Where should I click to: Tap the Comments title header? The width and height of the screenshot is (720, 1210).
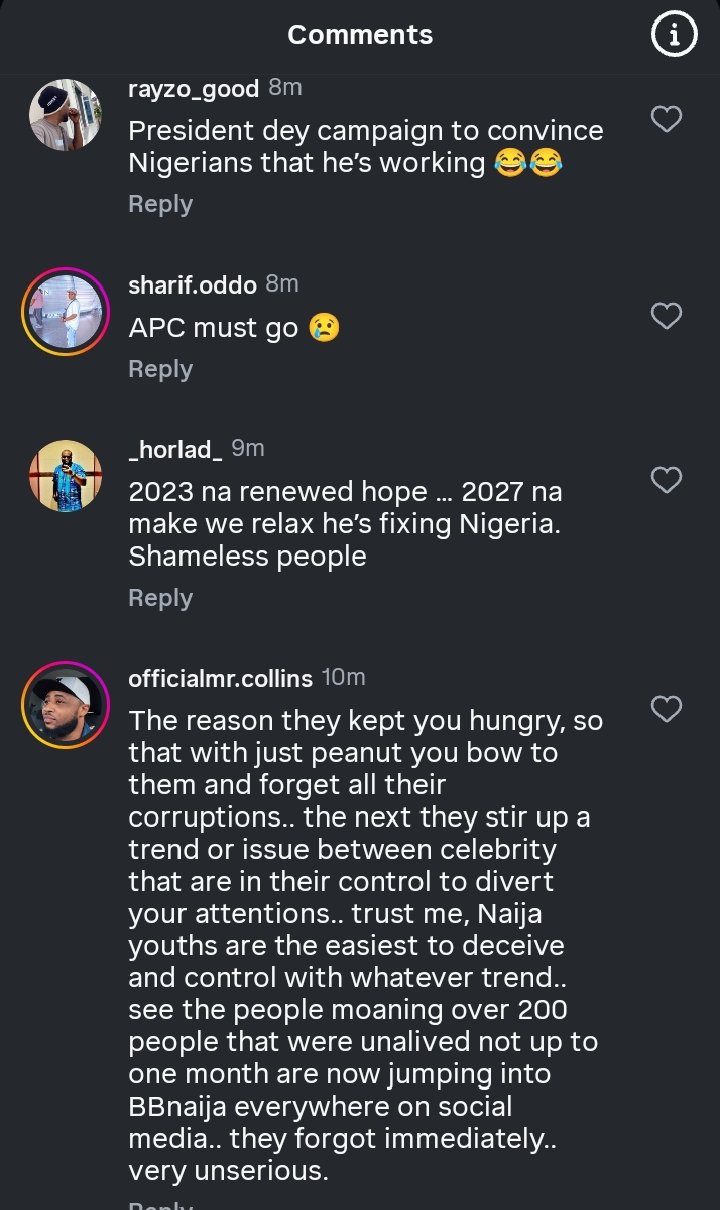click(x=360, y=35)
